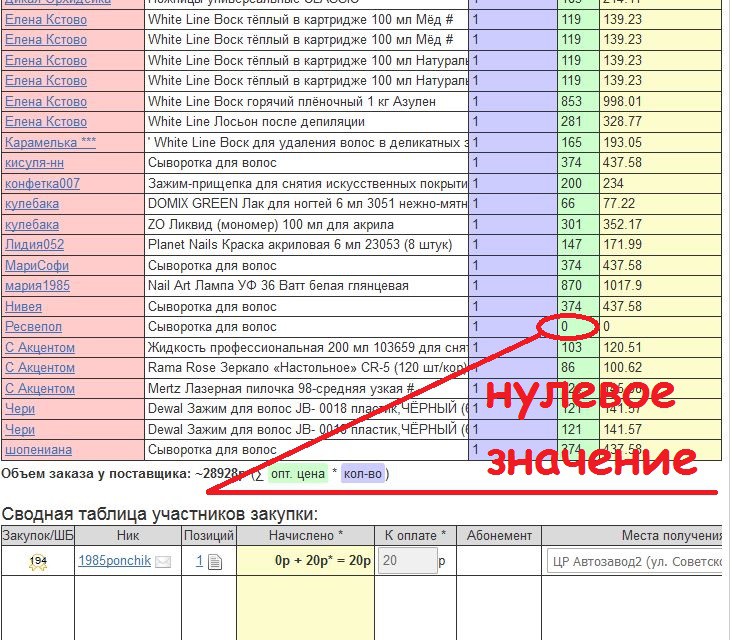The height and width of the screenshot is (640, 732).
Task: Click the envelope icon next to 1985ponchik
Action: [163, 562]
